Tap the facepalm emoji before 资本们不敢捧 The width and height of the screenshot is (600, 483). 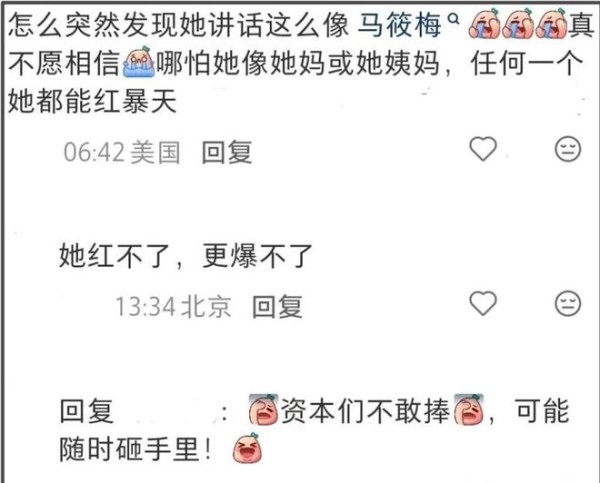[264, 410]
